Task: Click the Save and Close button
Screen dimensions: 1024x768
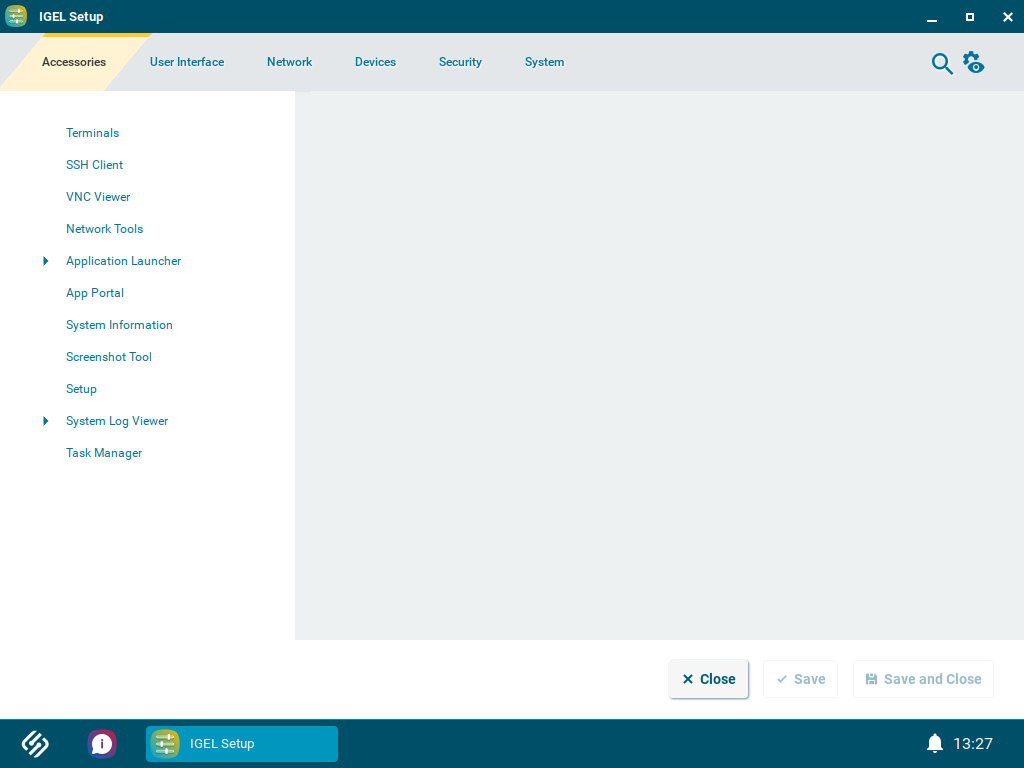Action: [923, 679]
